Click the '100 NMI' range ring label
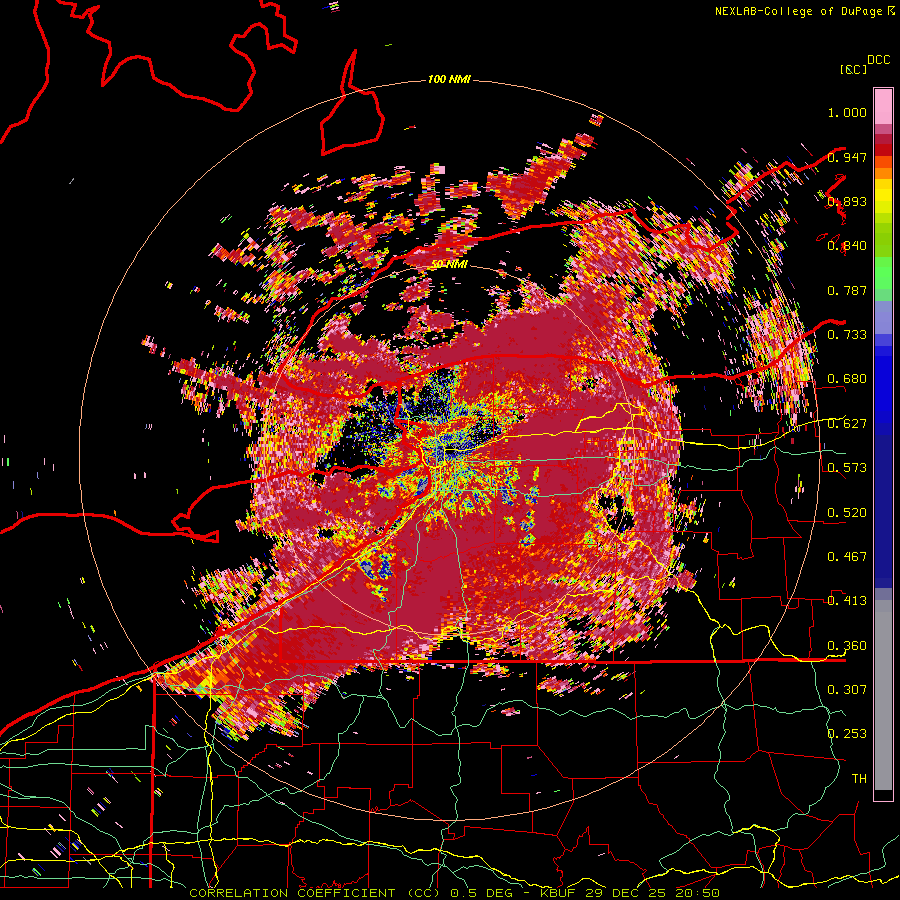The height and width of the screenshot is (900, 900). click(x=449, y=79)
